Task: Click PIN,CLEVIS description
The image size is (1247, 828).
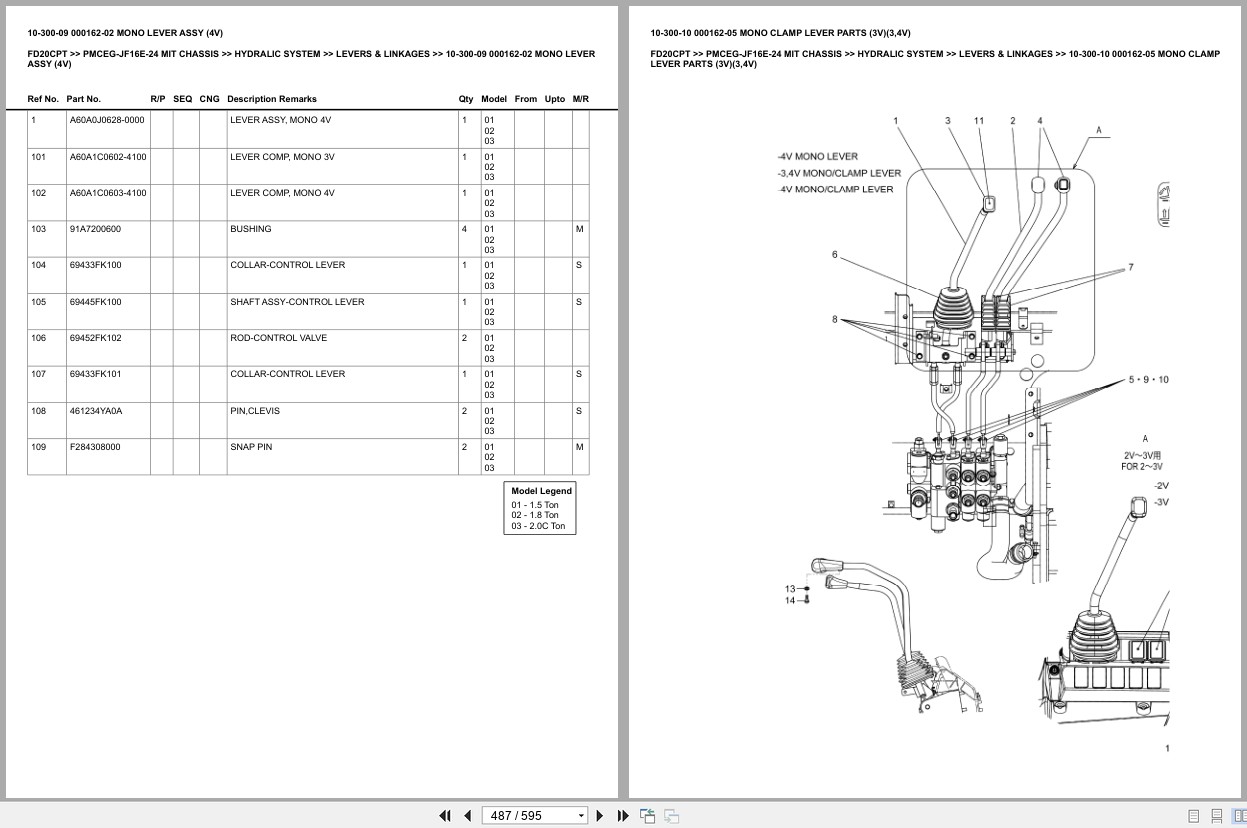Action: pyautogui.click(x=255, y=411)
